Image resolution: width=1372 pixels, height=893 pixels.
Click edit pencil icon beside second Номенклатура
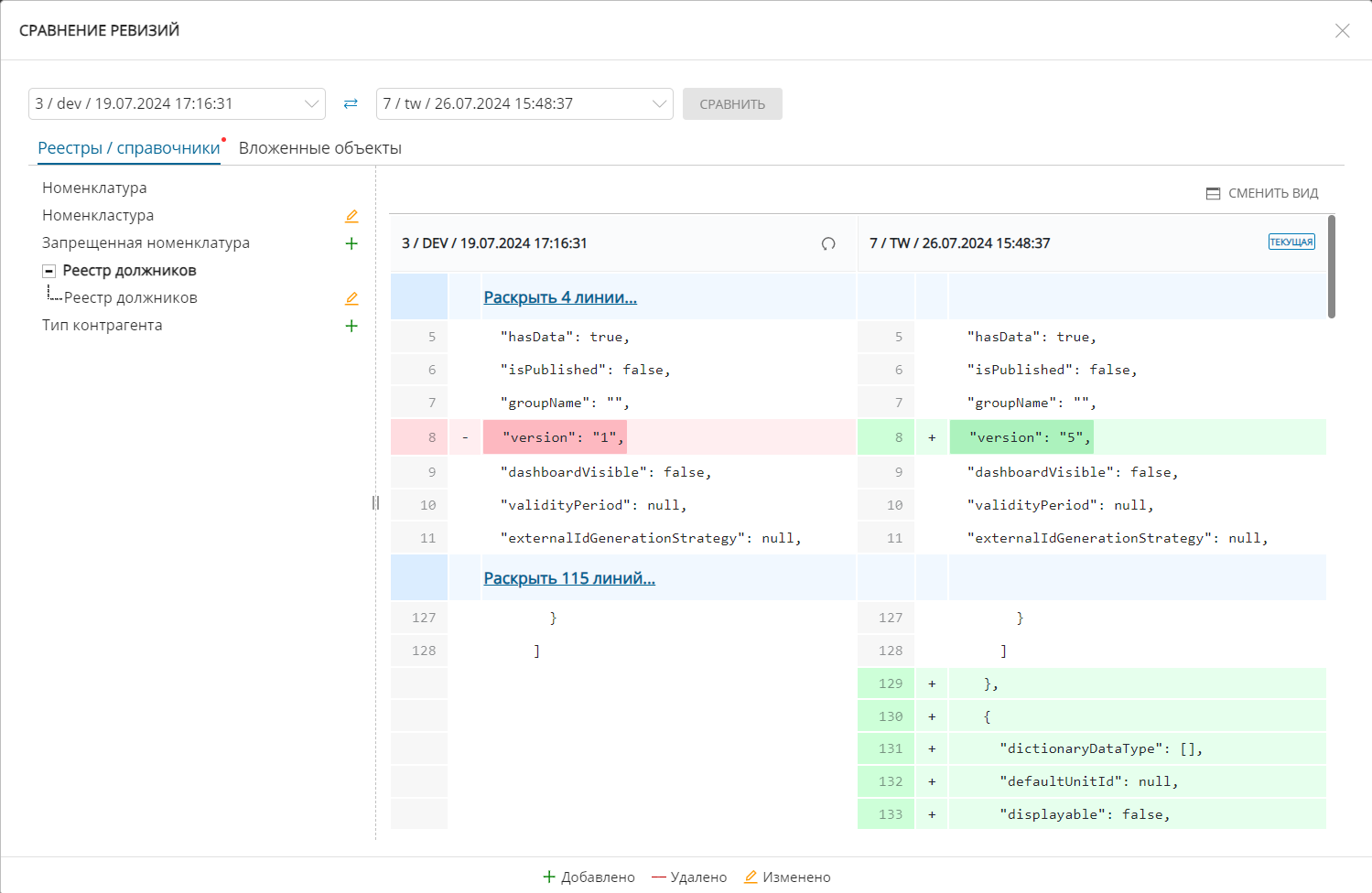pos(351,216)
